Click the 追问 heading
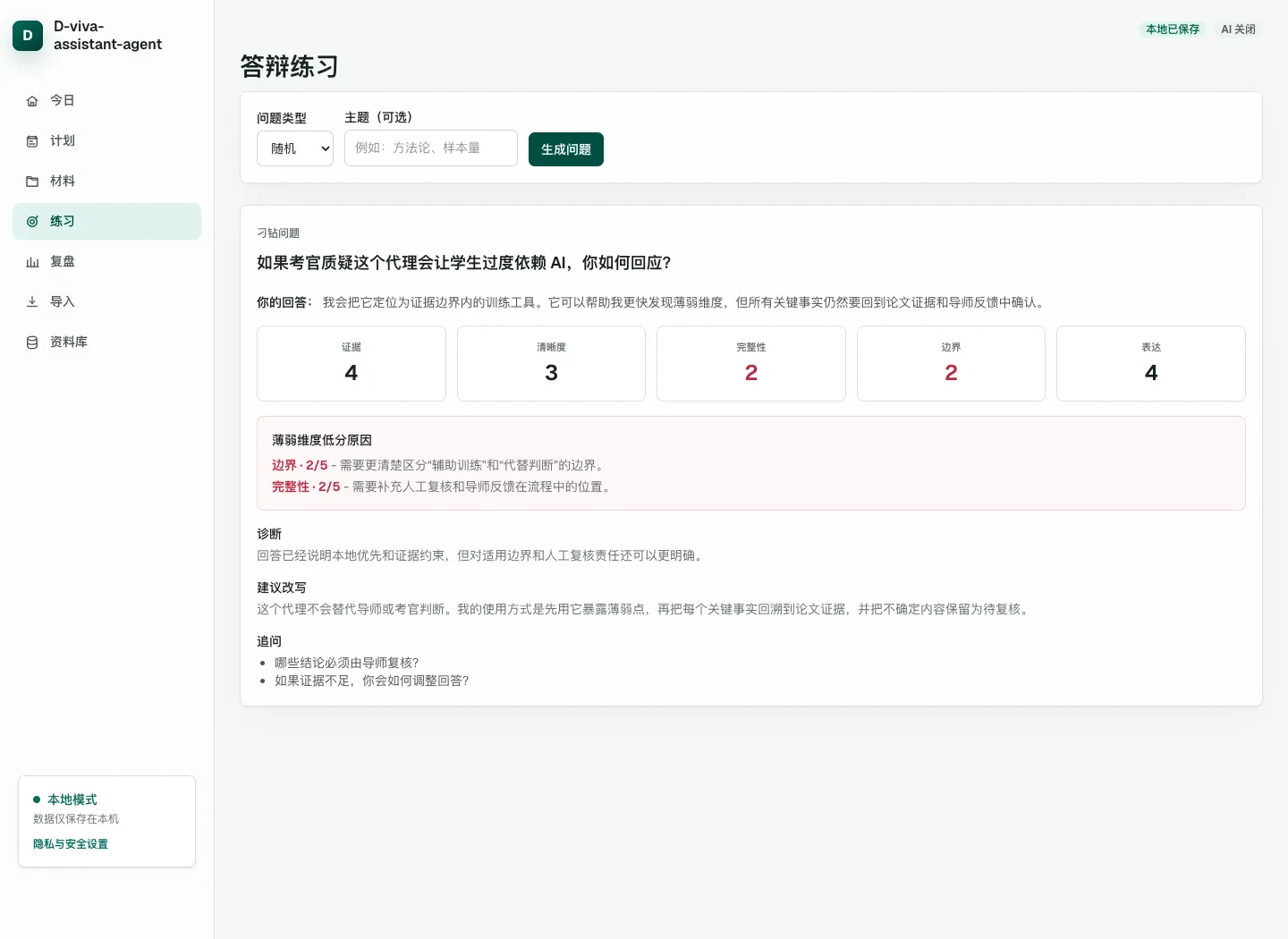 click(269, 641)
